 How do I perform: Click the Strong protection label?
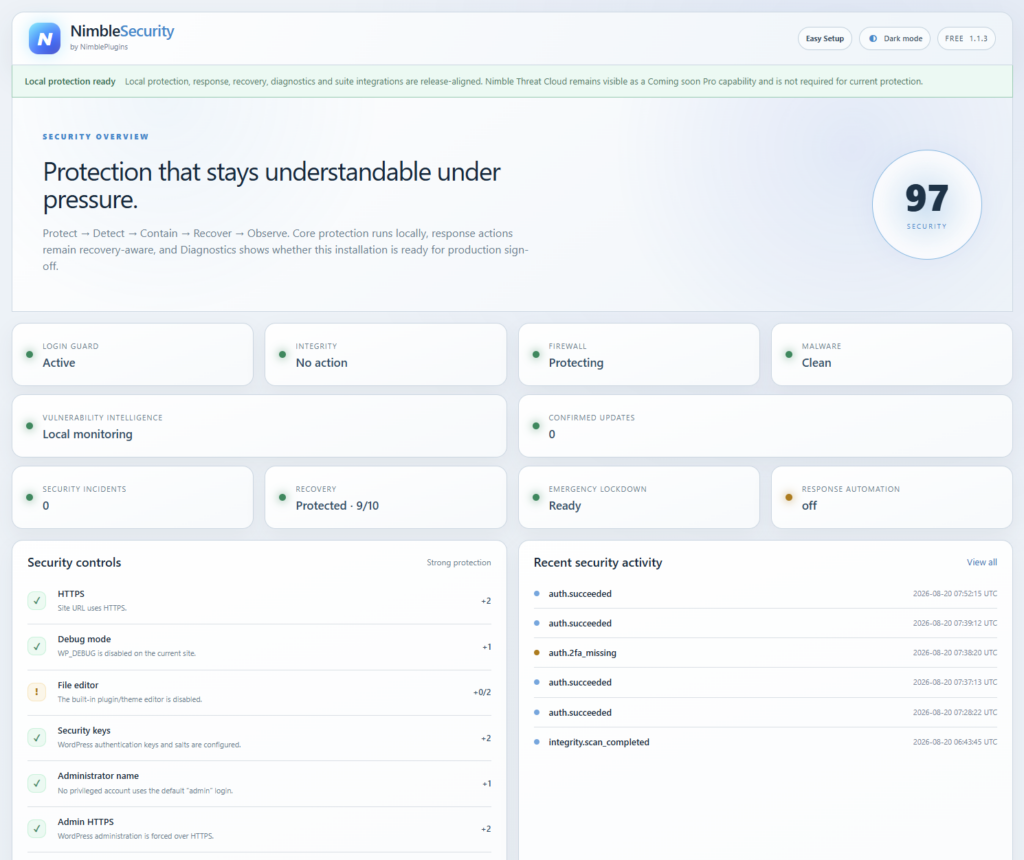coord(458,562)
